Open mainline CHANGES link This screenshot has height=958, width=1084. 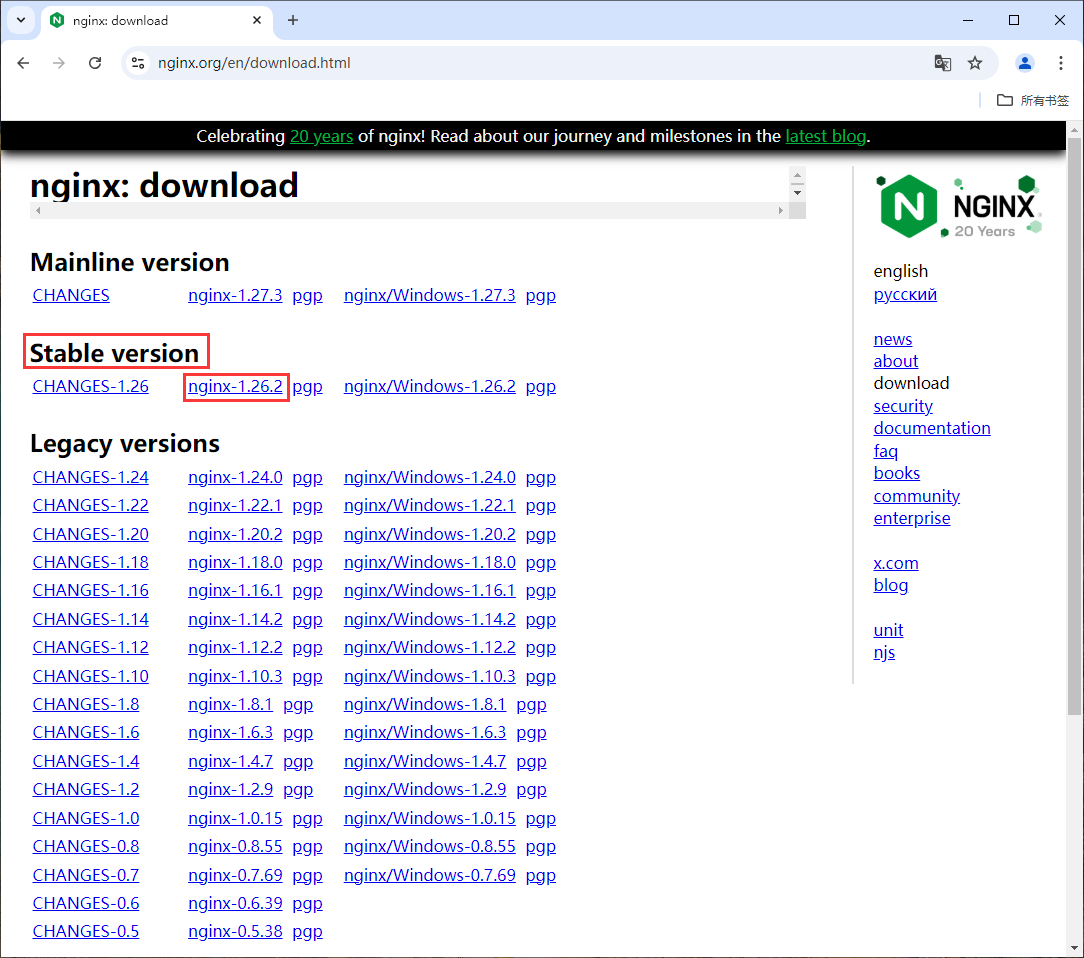[71, 295]
